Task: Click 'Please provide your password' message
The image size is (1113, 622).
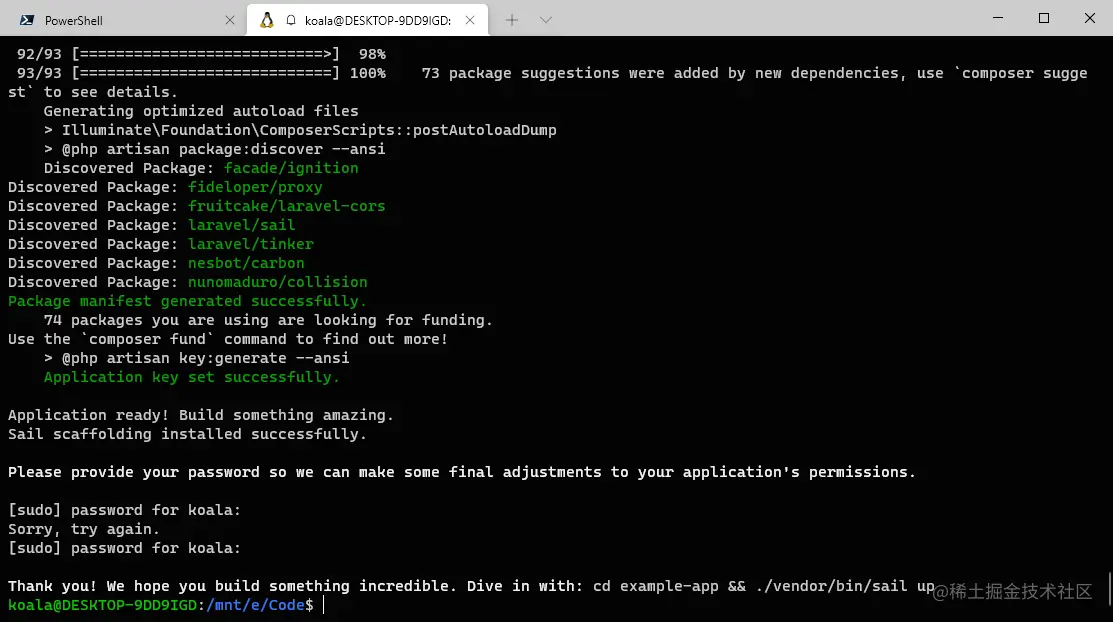Action: 462,472
